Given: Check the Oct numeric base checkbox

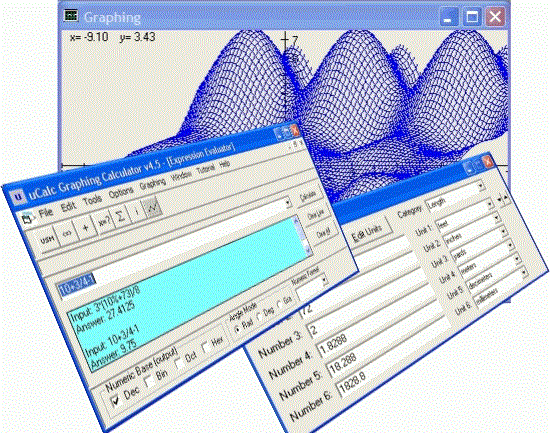Looking at the screenshot, I should (179, 363).
